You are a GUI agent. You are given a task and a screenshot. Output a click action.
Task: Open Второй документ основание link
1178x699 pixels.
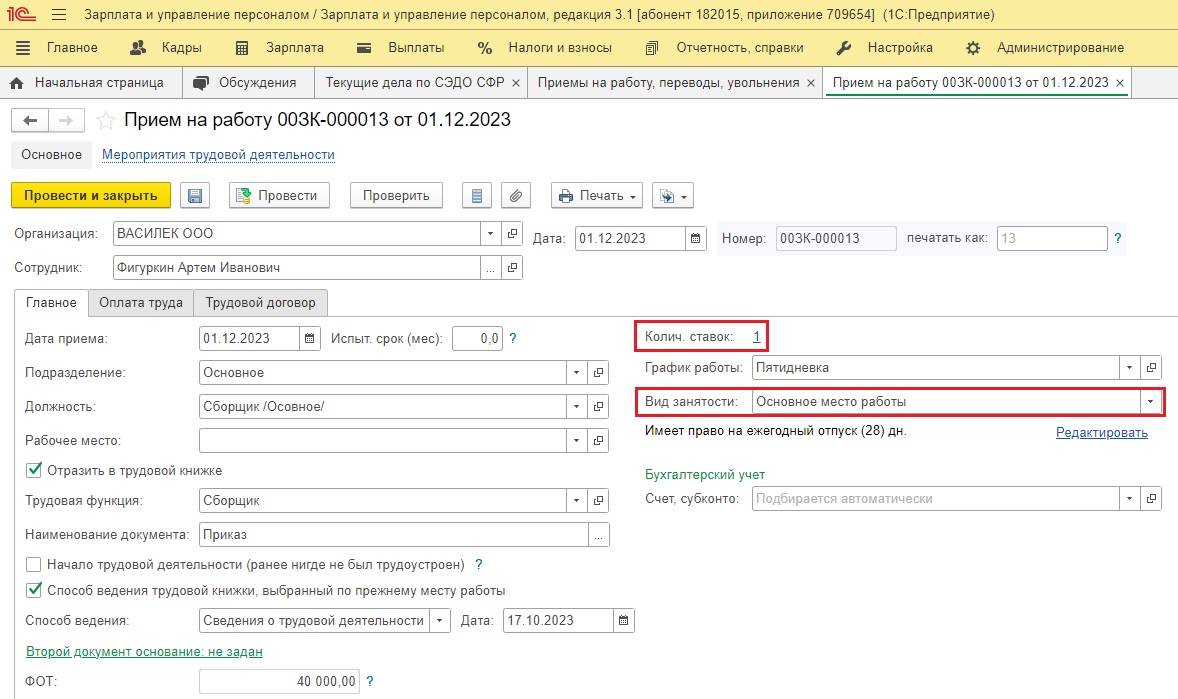click(x=144, y=652)
